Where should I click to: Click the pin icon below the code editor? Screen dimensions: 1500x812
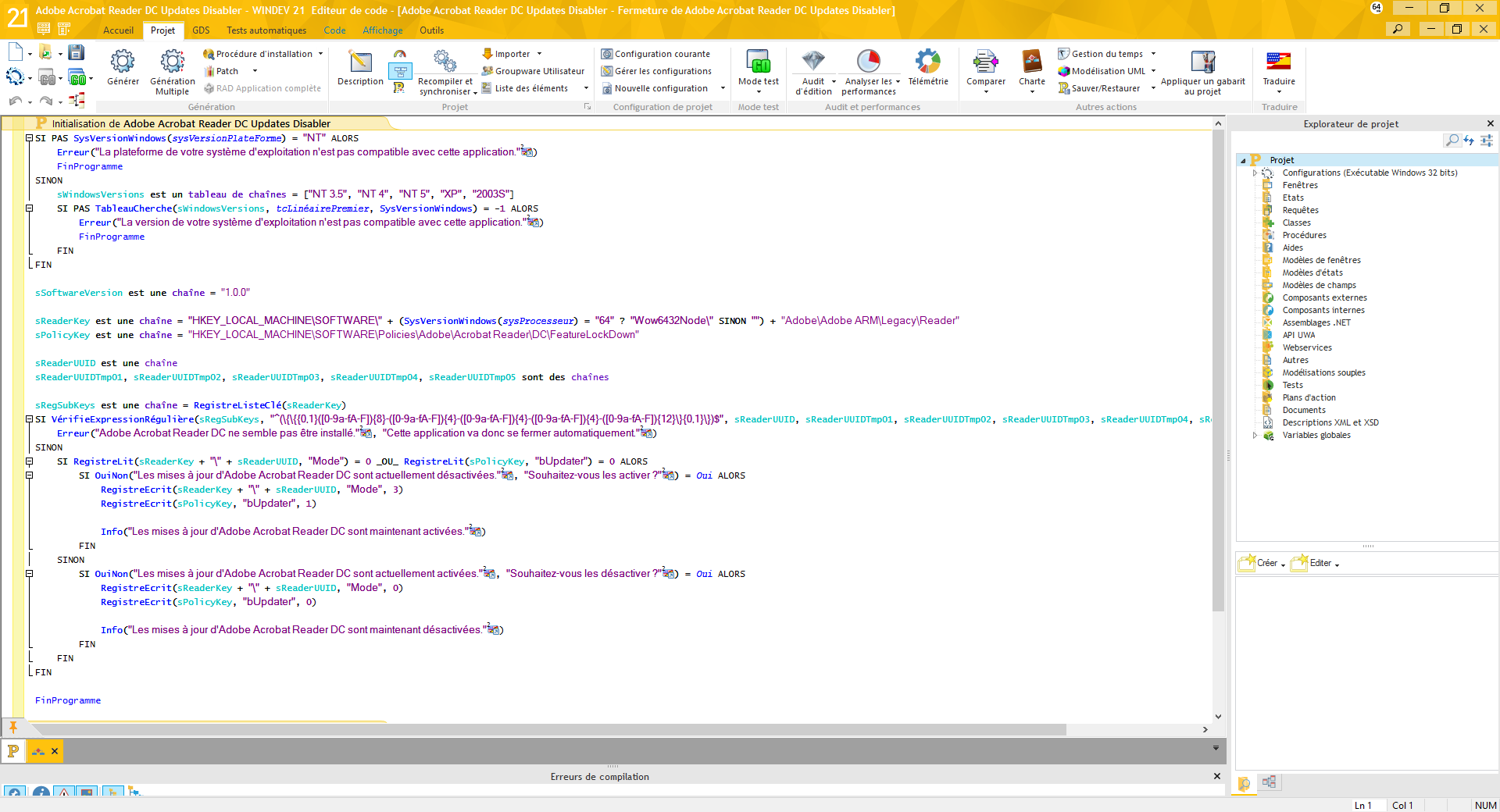13,727
